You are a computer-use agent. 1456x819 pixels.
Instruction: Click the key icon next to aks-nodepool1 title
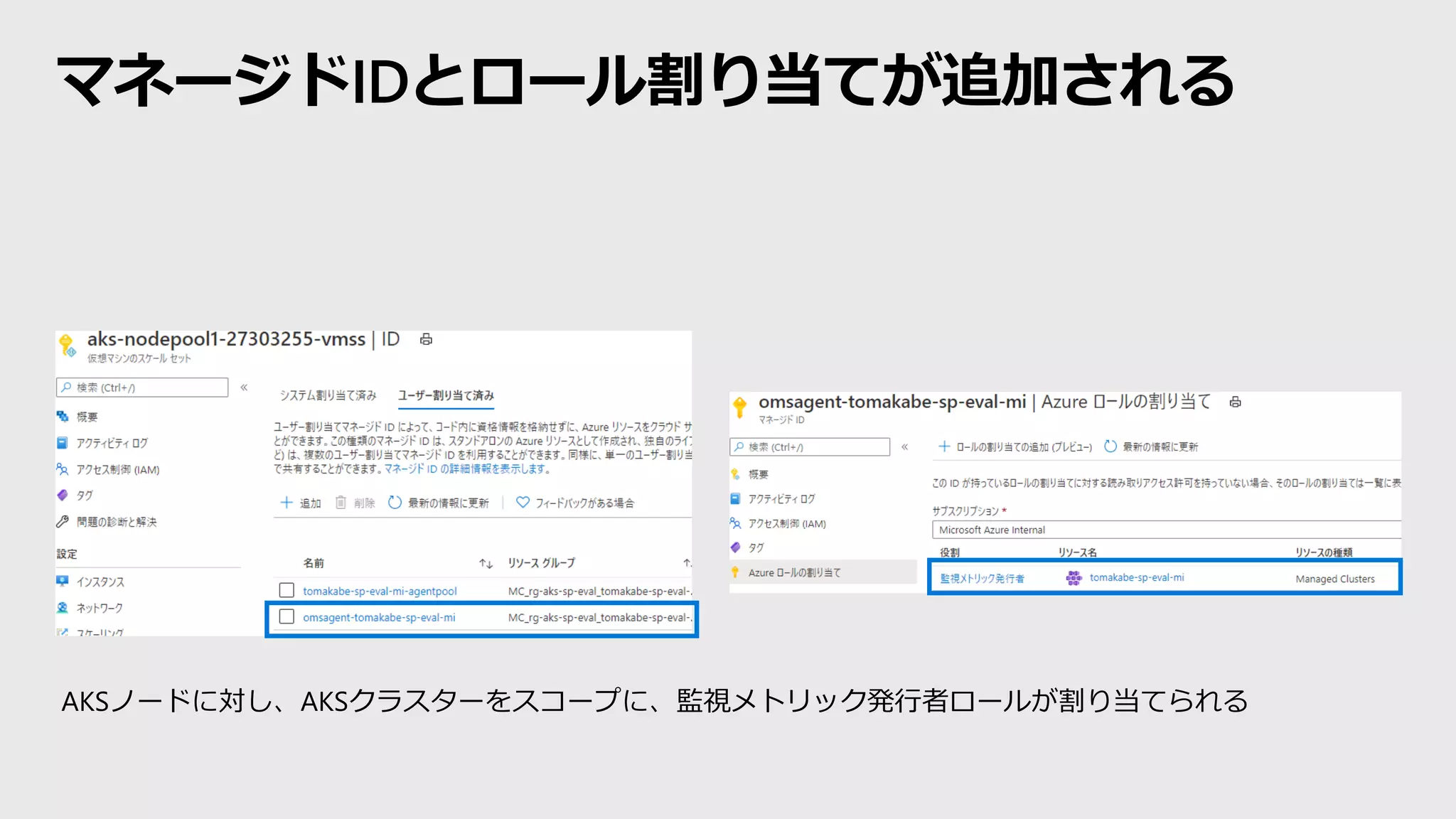67,345
